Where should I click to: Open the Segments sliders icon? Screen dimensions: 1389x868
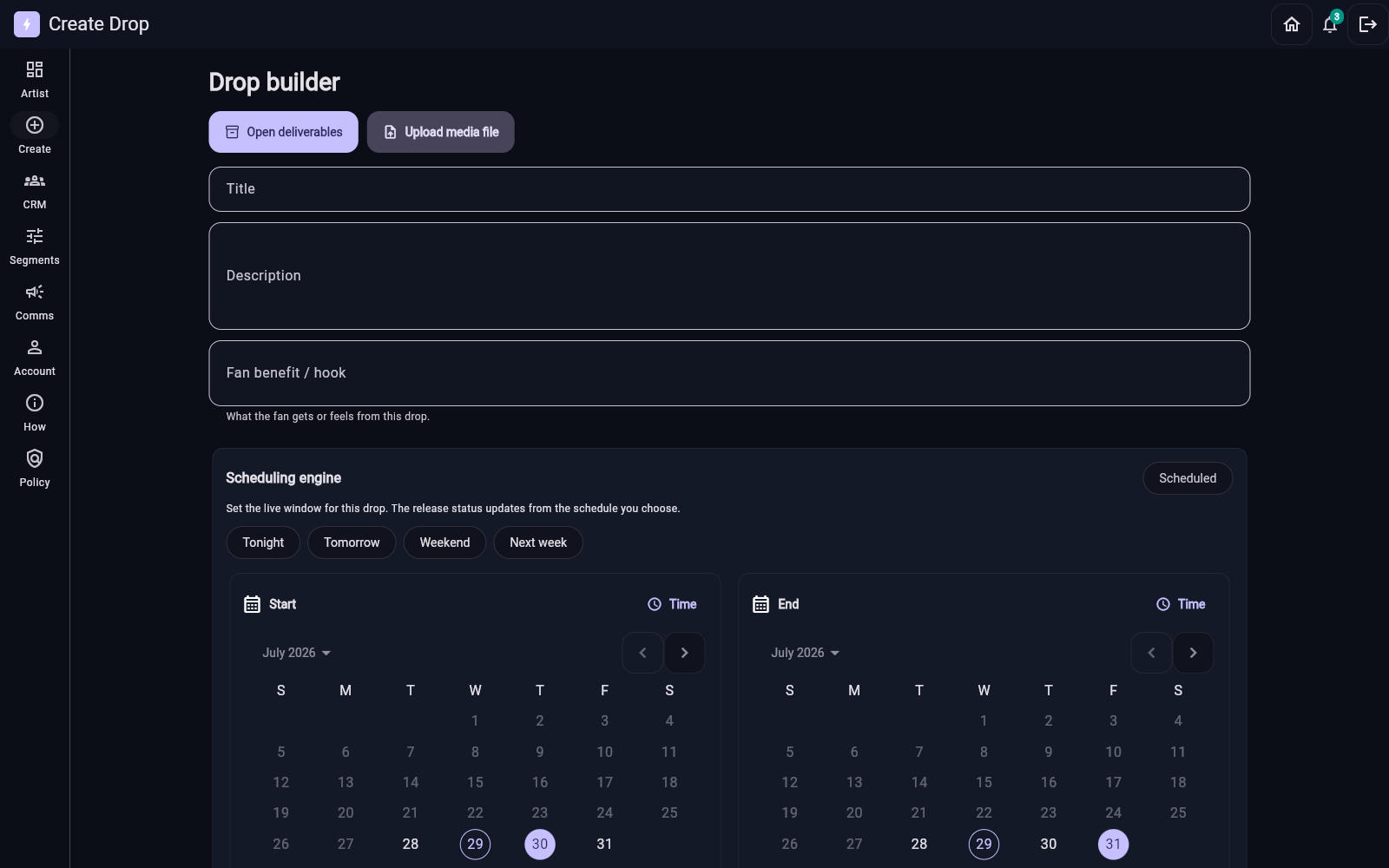click(35, 236)
